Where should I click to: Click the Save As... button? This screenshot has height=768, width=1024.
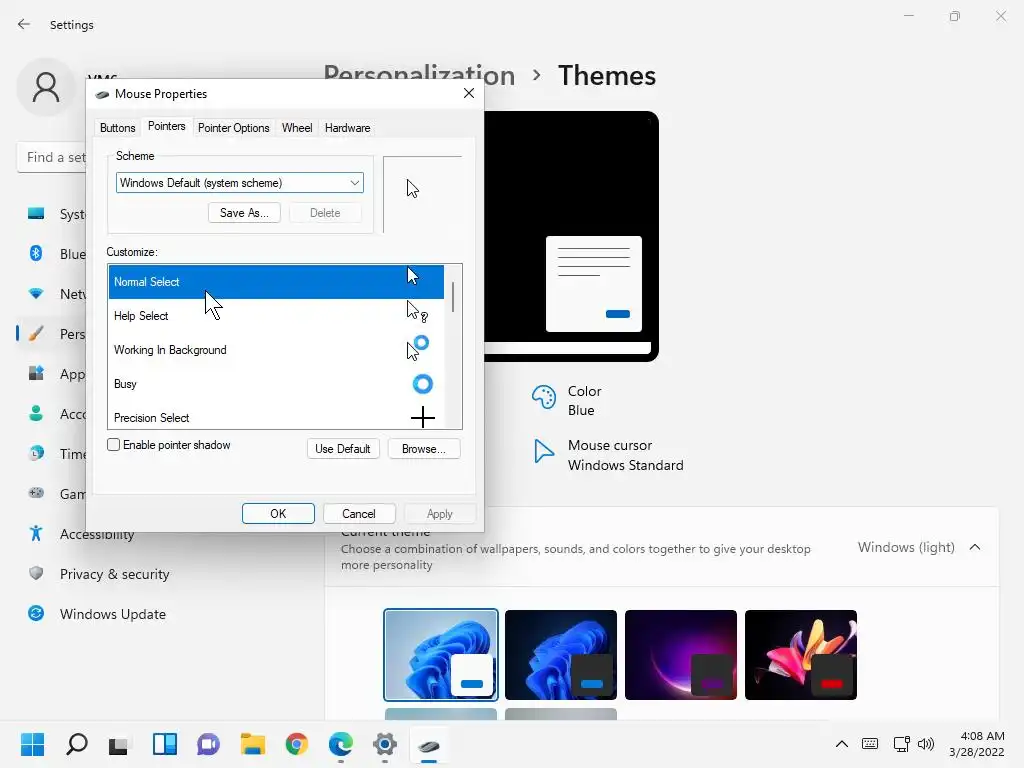pos(244,213)
